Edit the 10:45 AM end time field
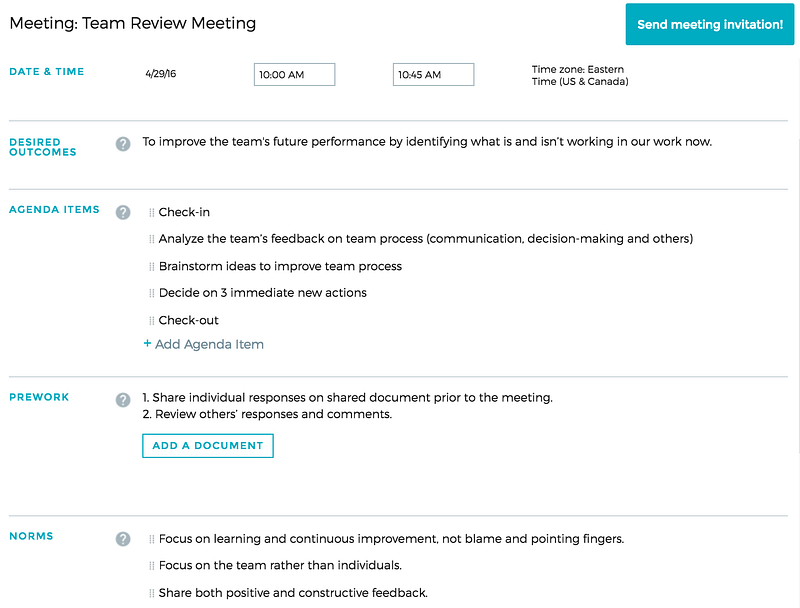Image resolution: width=800 pixels, height=608 pixels. pos(433,74)
